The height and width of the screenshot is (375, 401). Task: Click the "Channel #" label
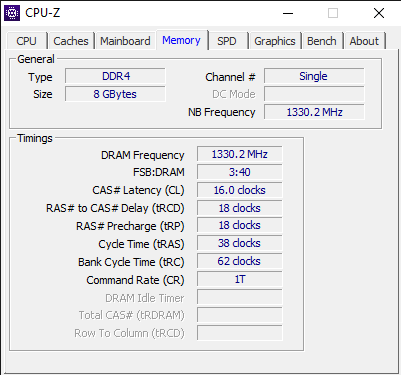coord(230,77)
